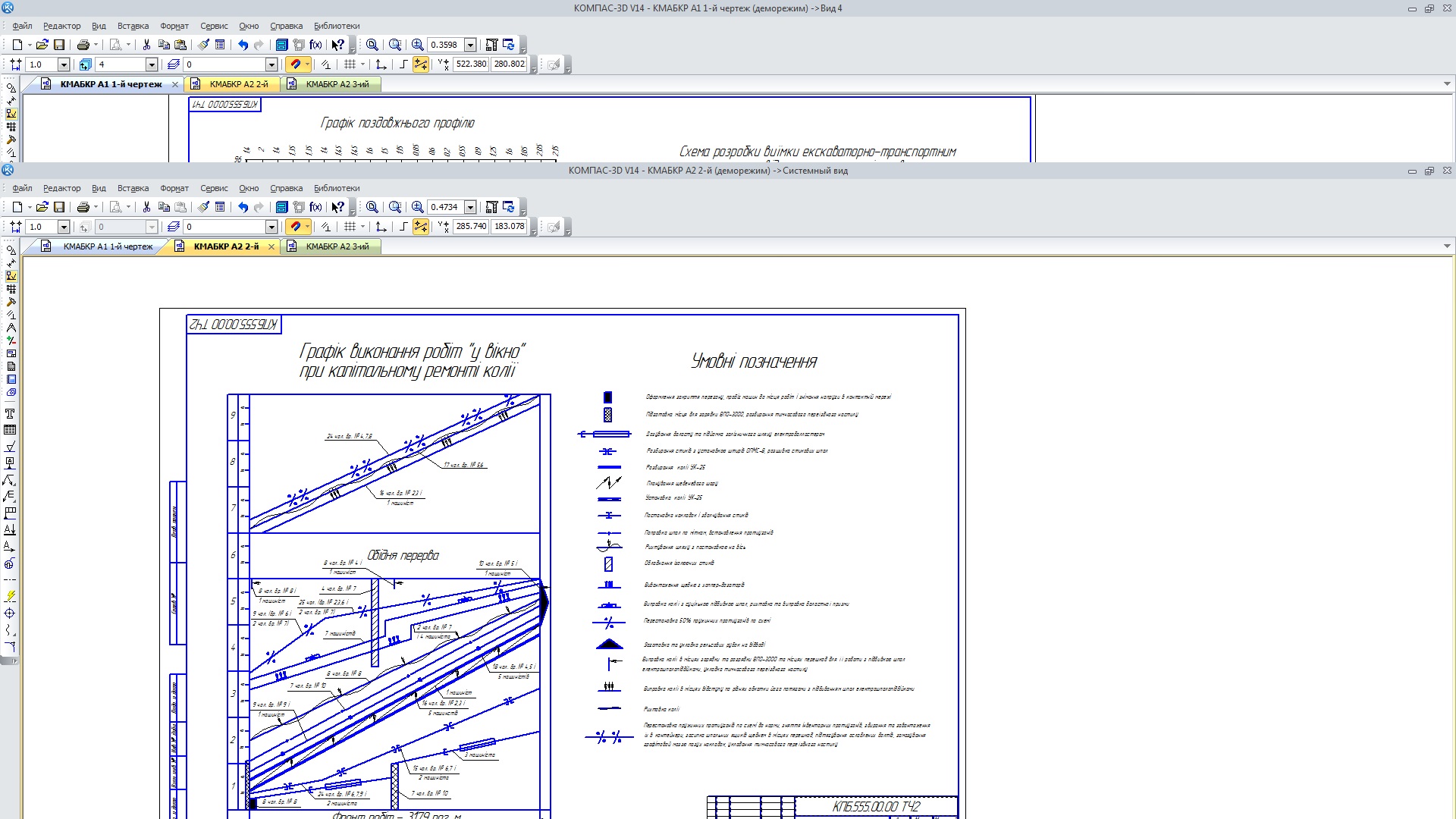Open Вставка menu in front A2 window

click(133, 188)
